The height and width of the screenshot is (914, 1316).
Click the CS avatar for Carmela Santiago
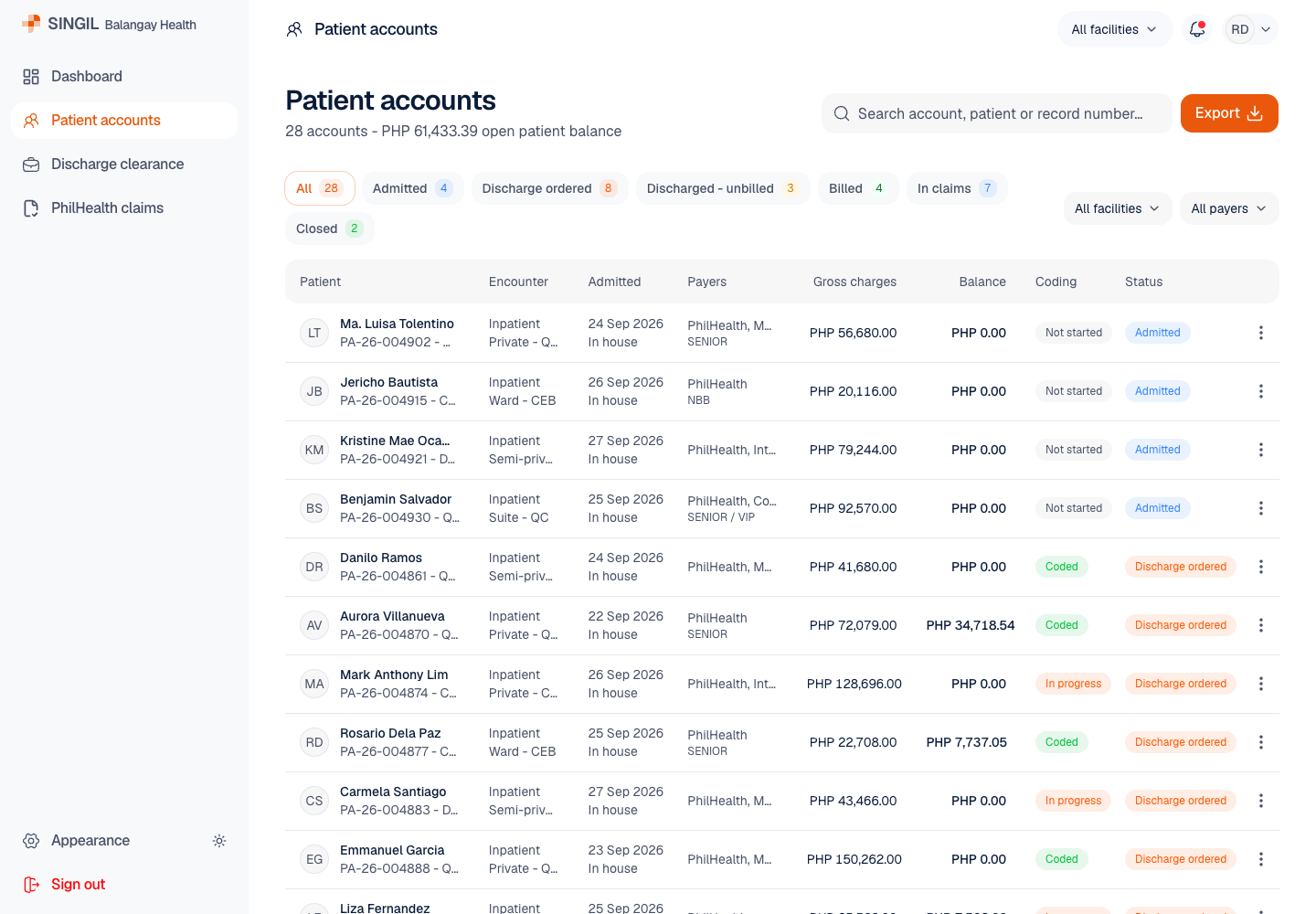(314, 801)
